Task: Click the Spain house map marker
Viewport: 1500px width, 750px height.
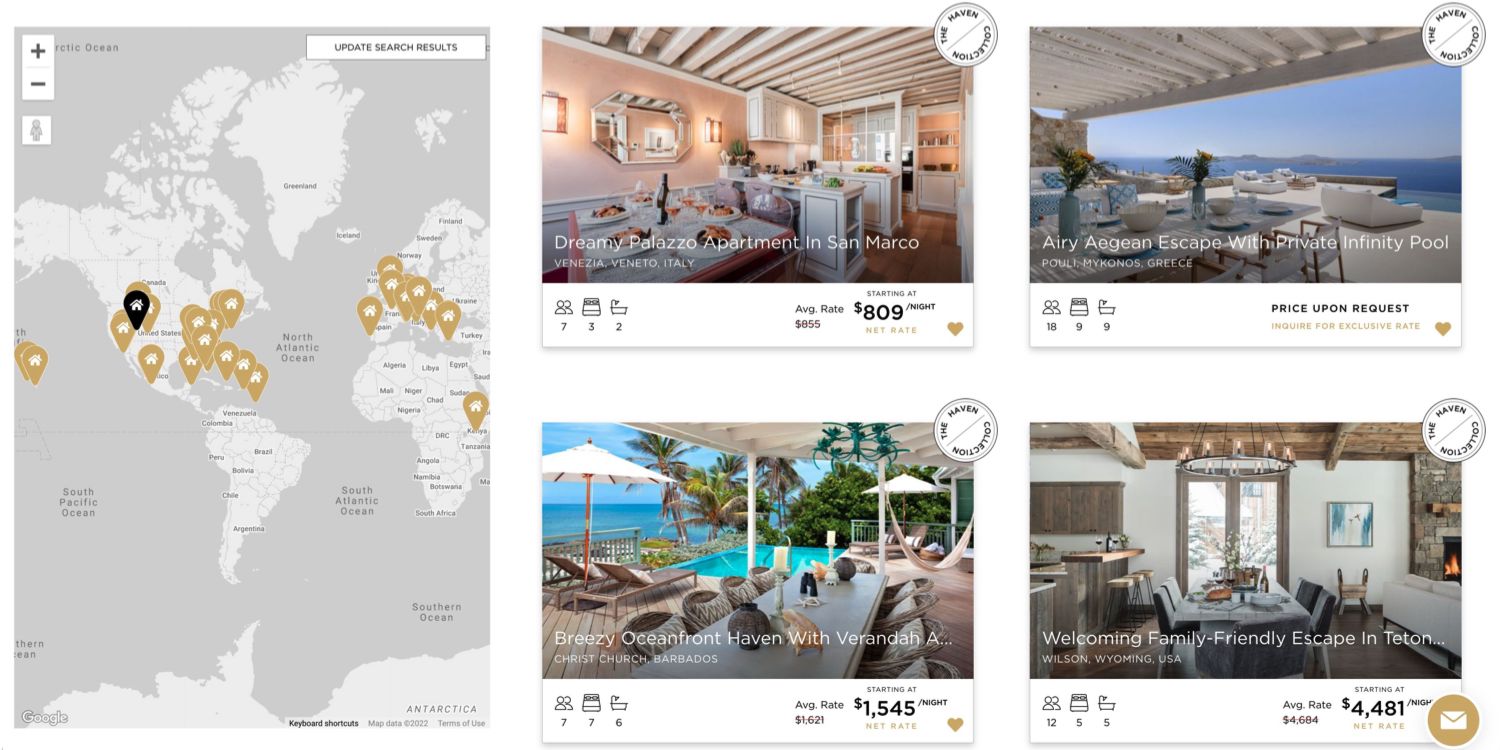Action: [370, 314]
